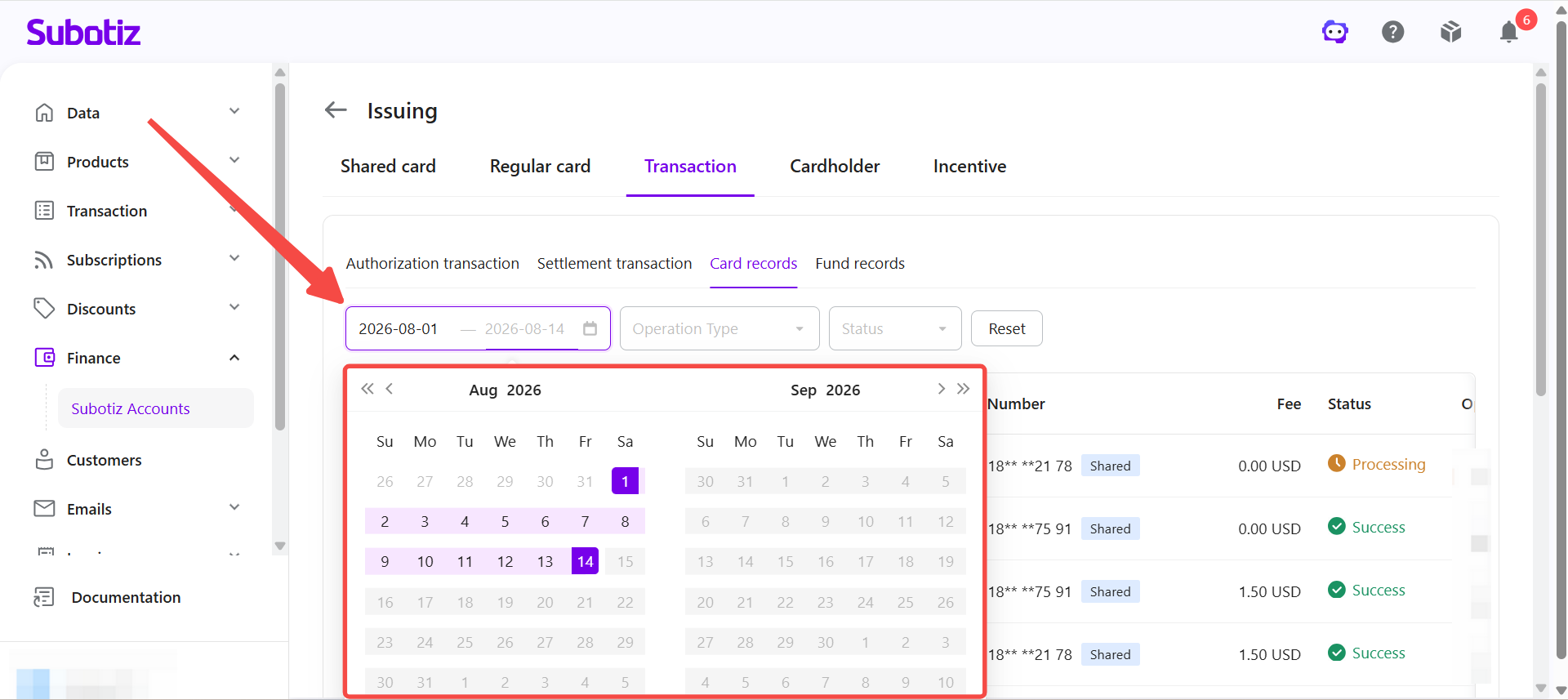1568x700 pixels.
Task: Go to previous year in calendar
Action: (x=367, y=389)
